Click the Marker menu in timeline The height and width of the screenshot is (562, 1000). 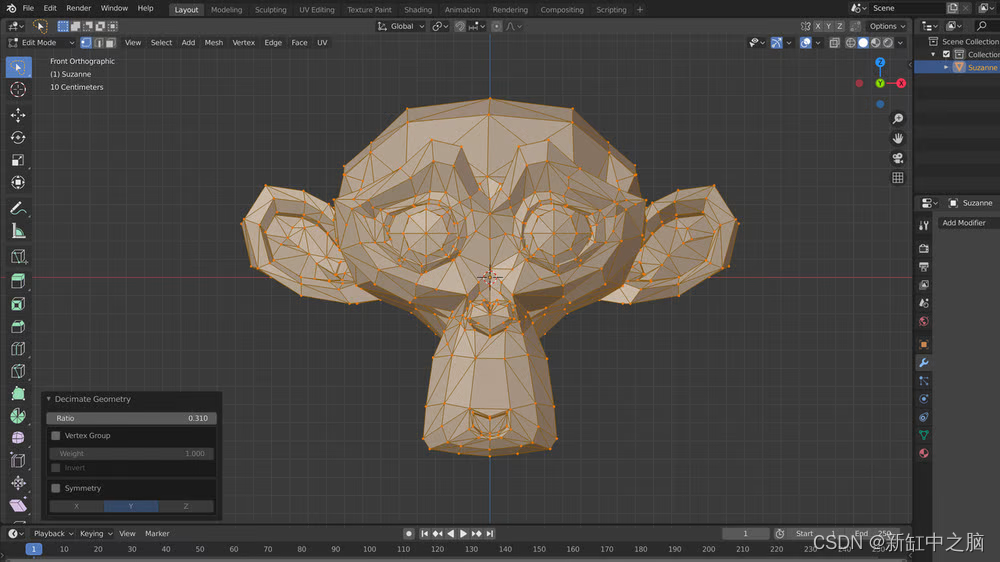[x=157, y=533]
